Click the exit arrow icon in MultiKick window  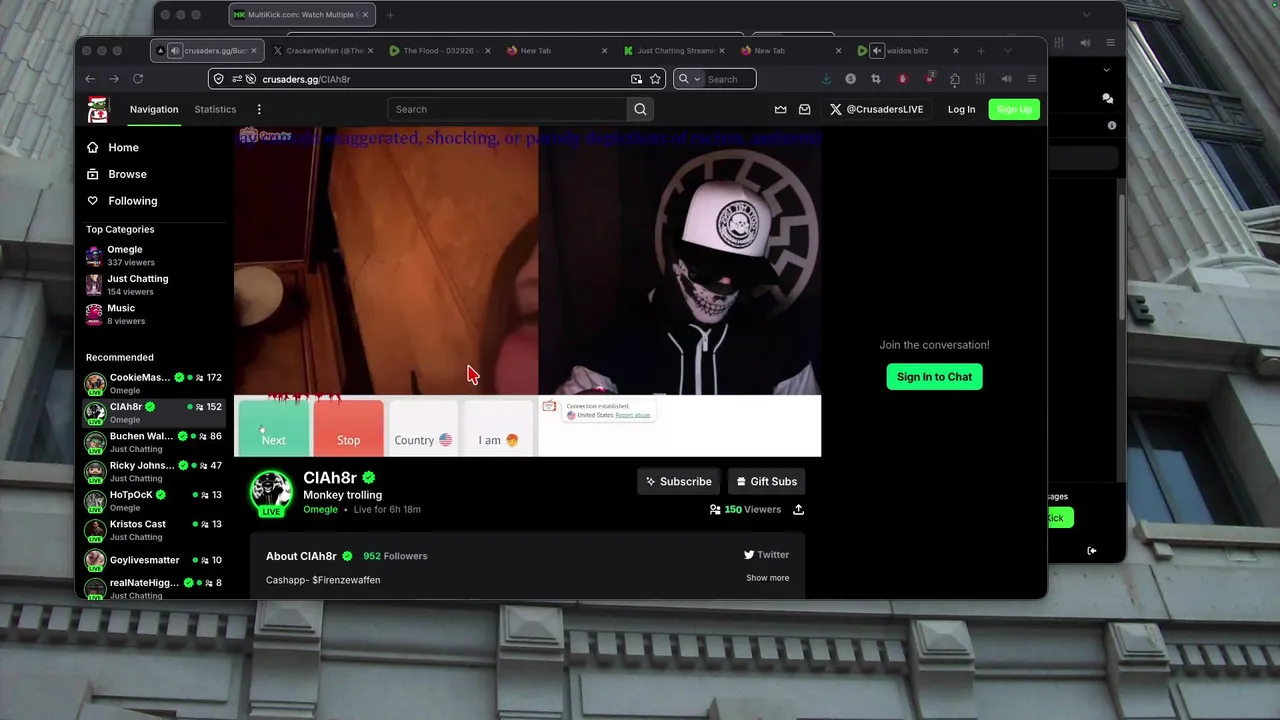1091,550
